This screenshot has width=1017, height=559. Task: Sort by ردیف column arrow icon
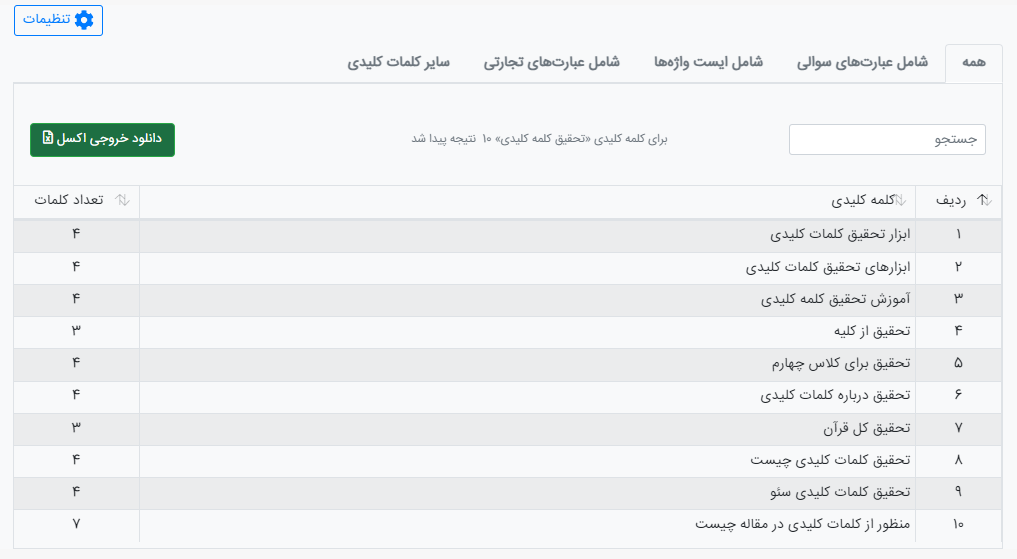[x=985, y=200]
